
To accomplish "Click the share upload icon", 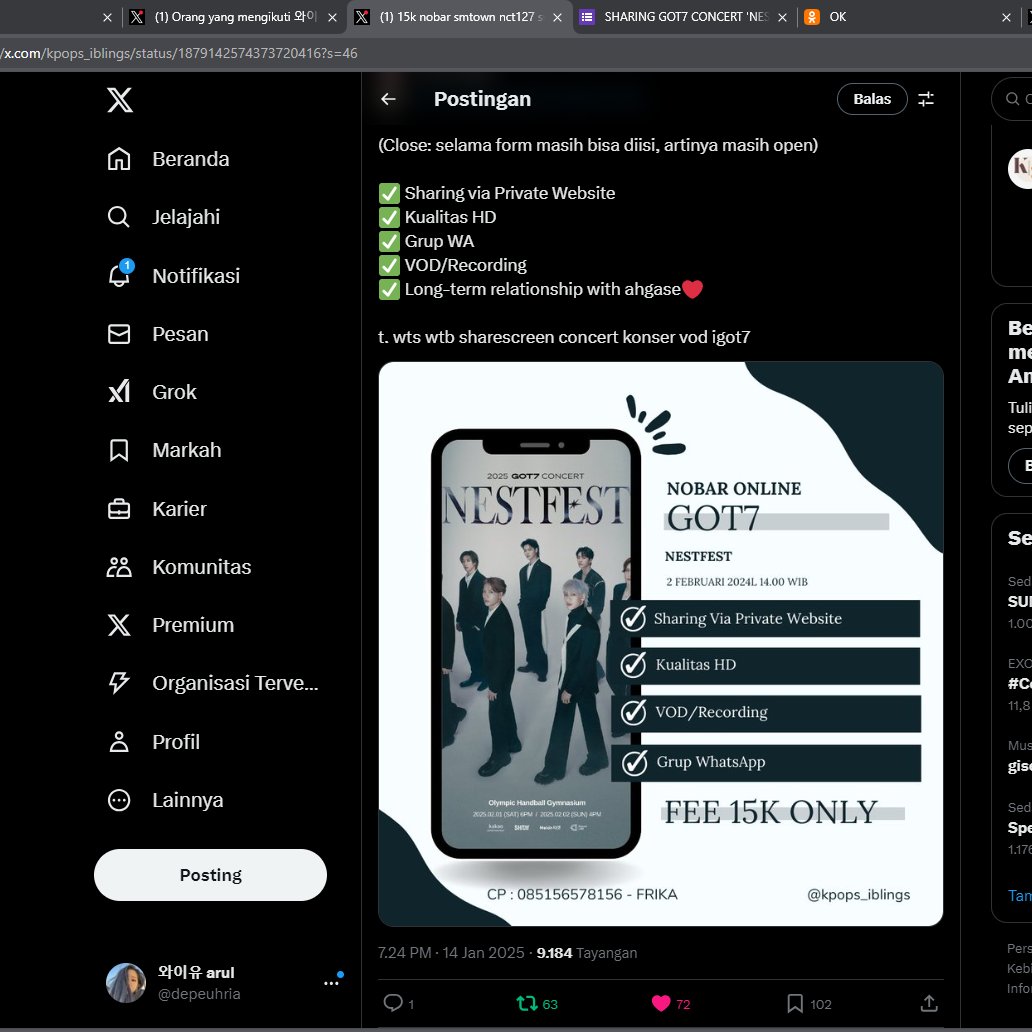I will pos(929,1003).
